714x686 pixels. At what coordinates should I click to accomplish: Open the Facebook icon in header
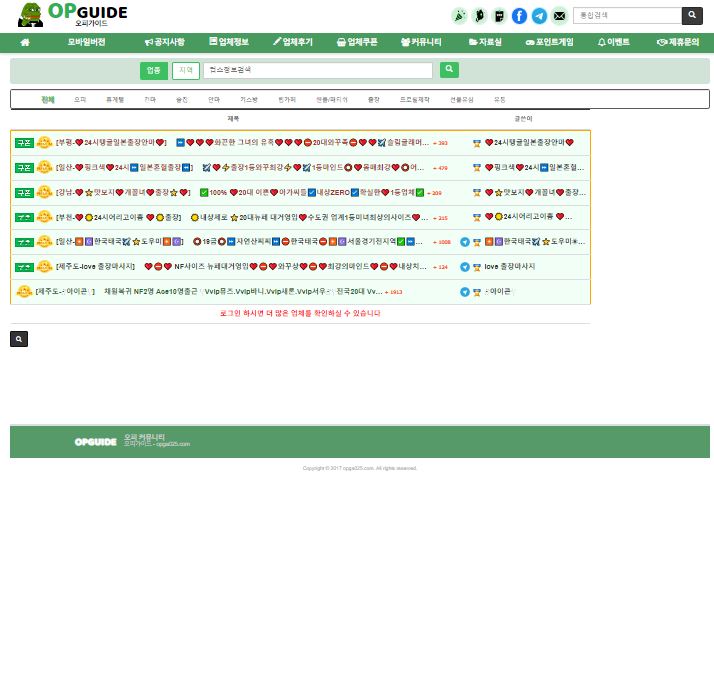[519, 16]
